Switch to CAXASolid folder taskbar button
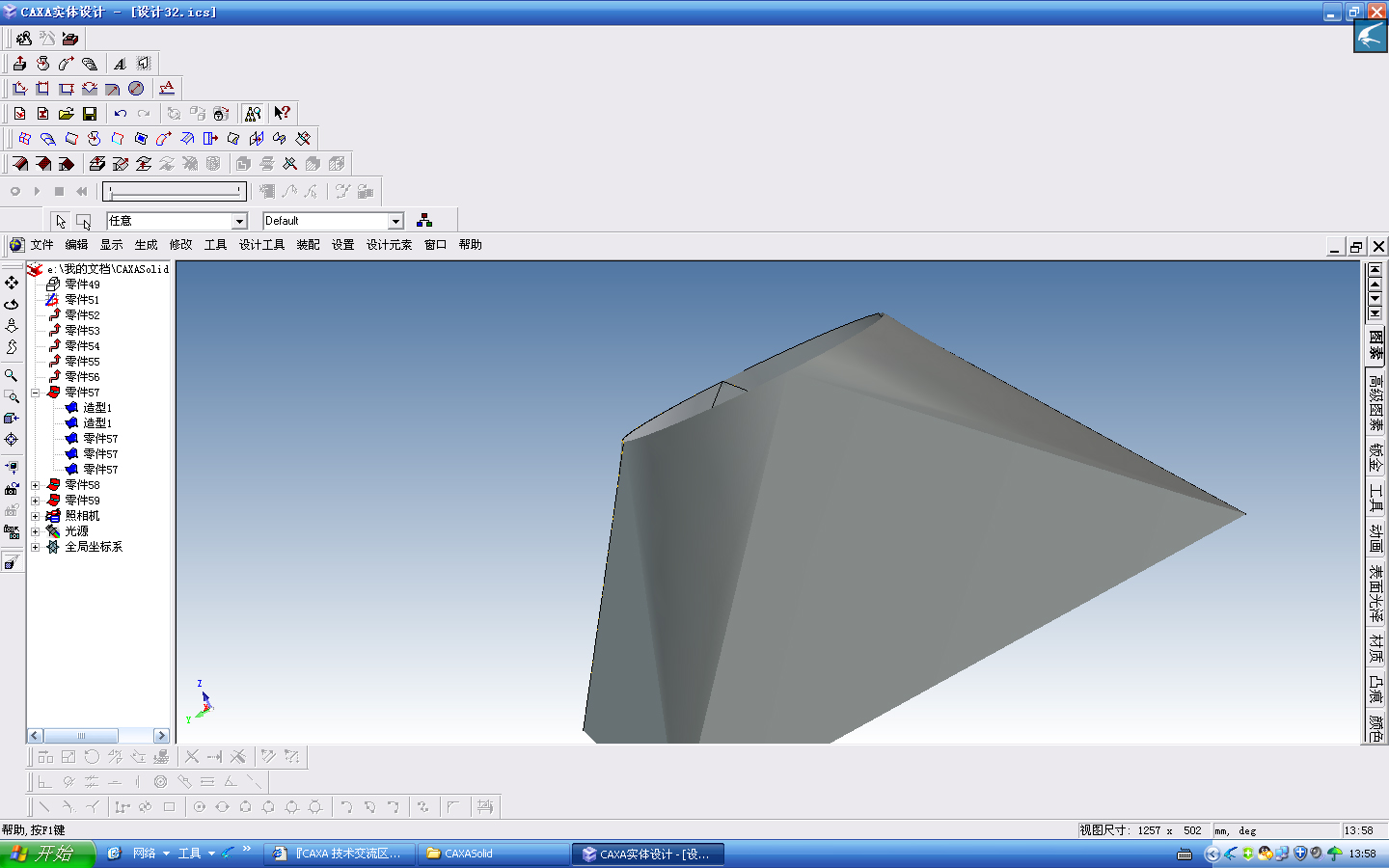Viewport: 1389px width, 868px height. tap(494, 854)
